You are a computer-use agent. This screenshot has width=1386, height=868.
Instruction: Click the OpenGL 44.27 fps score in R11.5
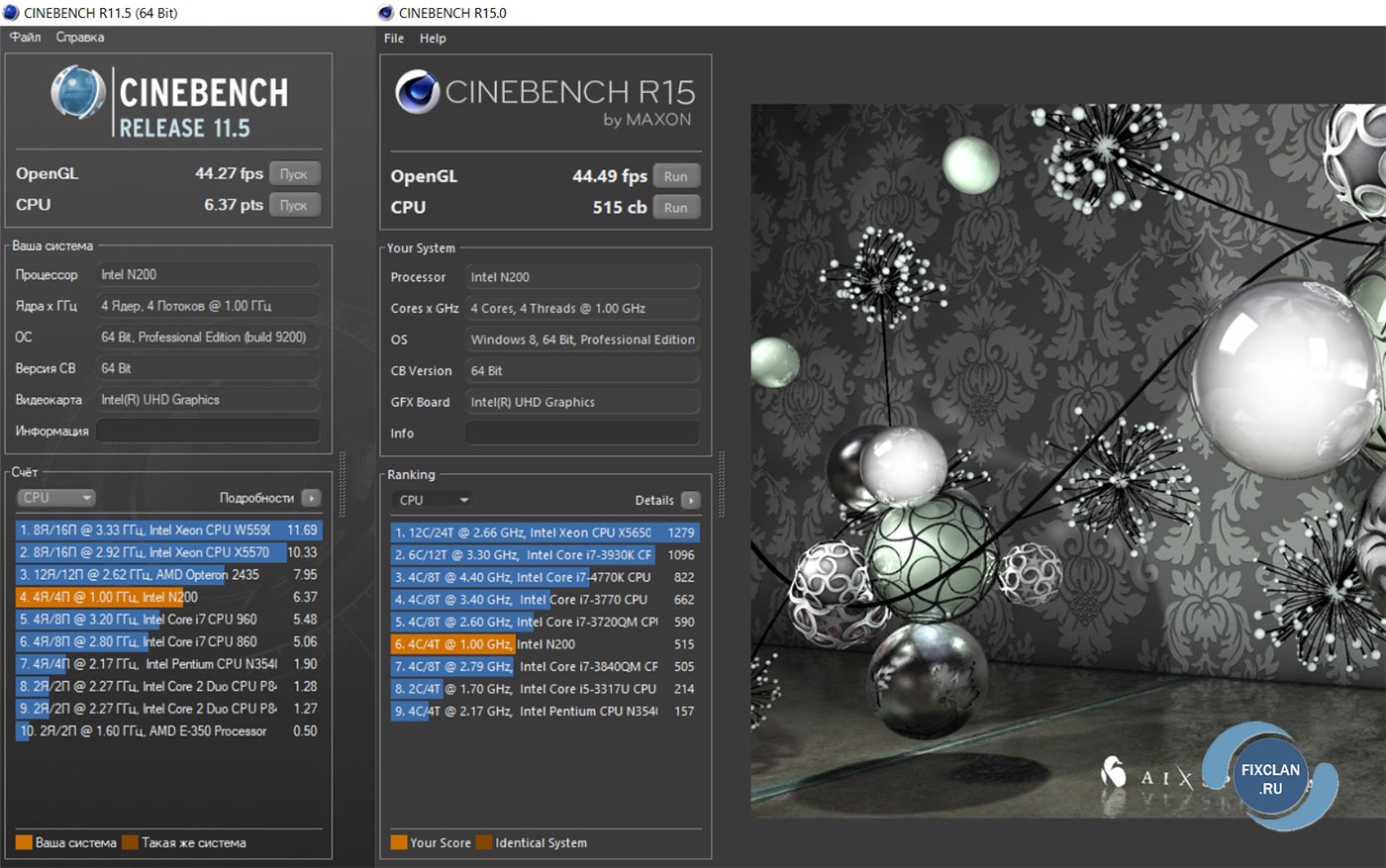tap(229, 173)
